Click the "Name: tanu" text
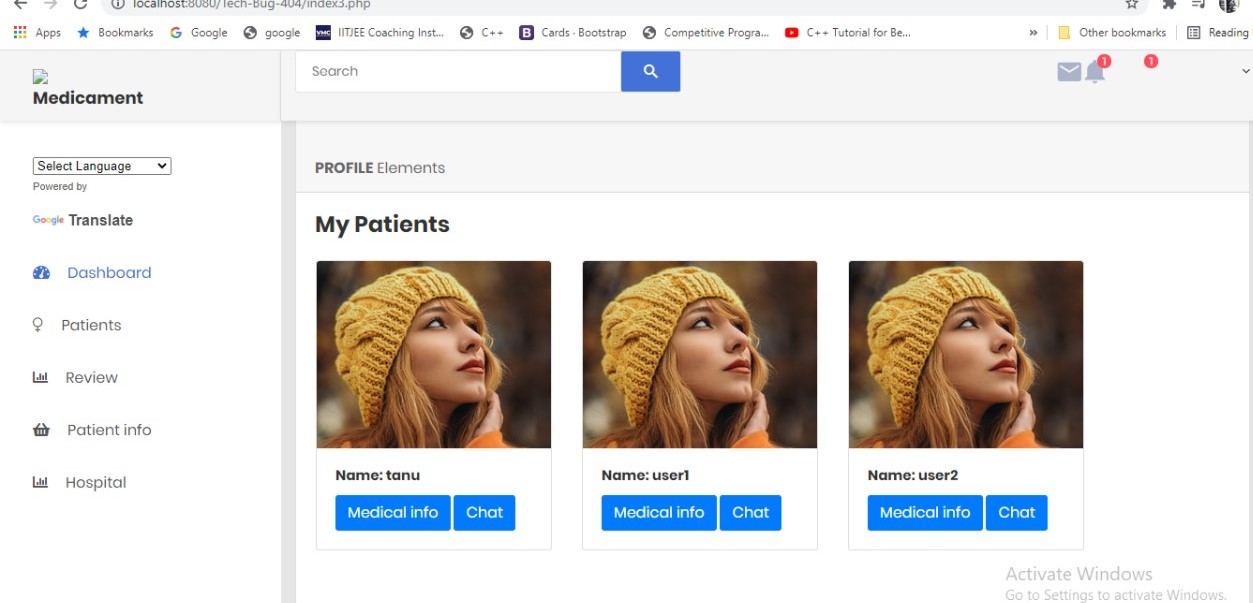Image resolution: width=1253 pixels, height=603 pixels. (x=378, y=475)
